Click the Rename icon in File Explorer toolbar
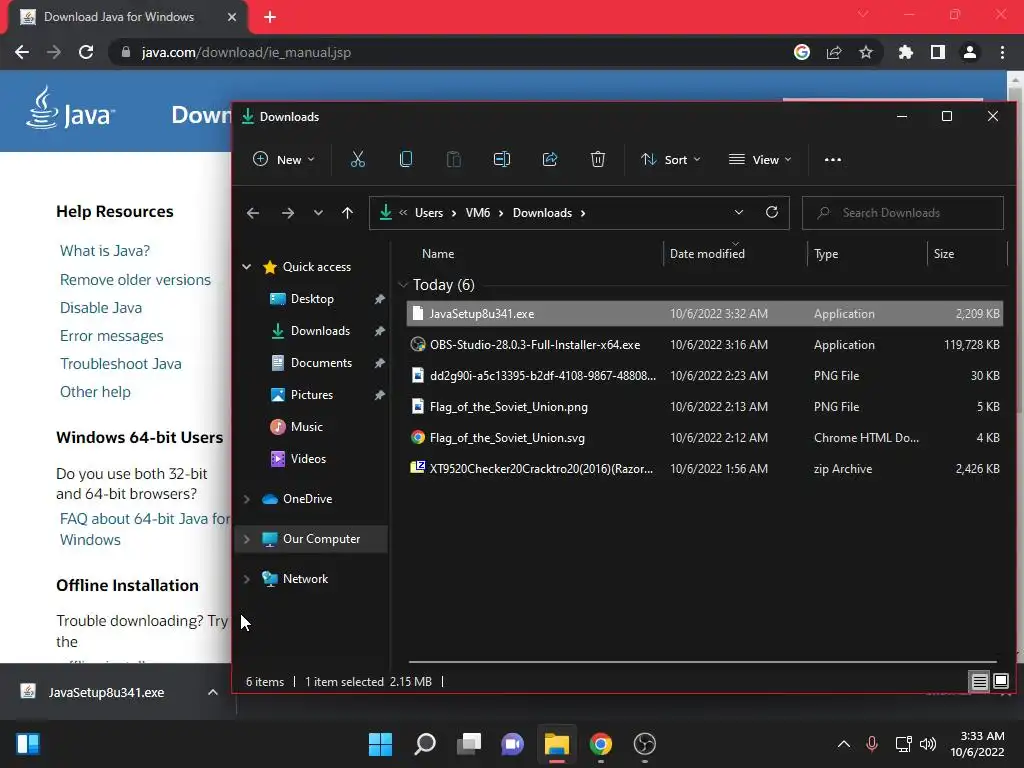This screenshot has height=768, width=1024. (x=502, y=159)
